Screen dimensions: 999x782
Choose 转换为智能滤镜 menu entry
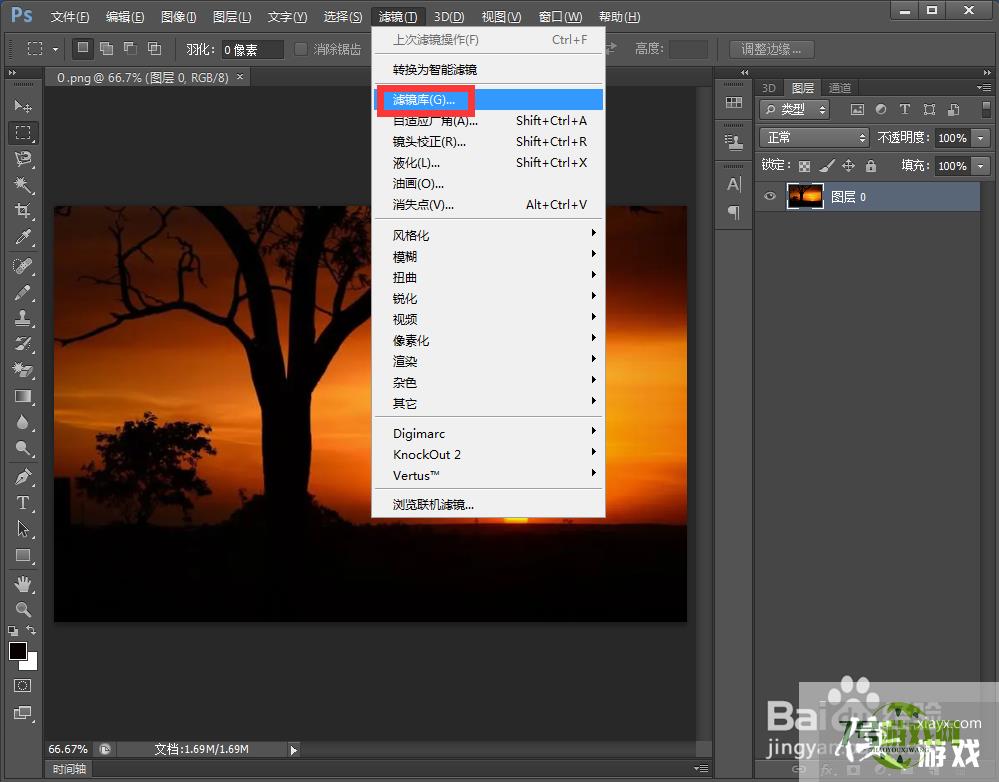tap(488, 69)
